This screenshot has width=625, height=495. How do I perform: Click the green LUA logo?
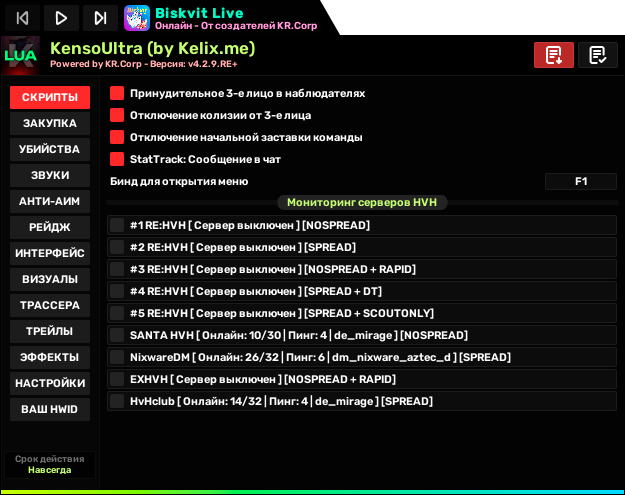pyautogui.click(x=20, y=56)
